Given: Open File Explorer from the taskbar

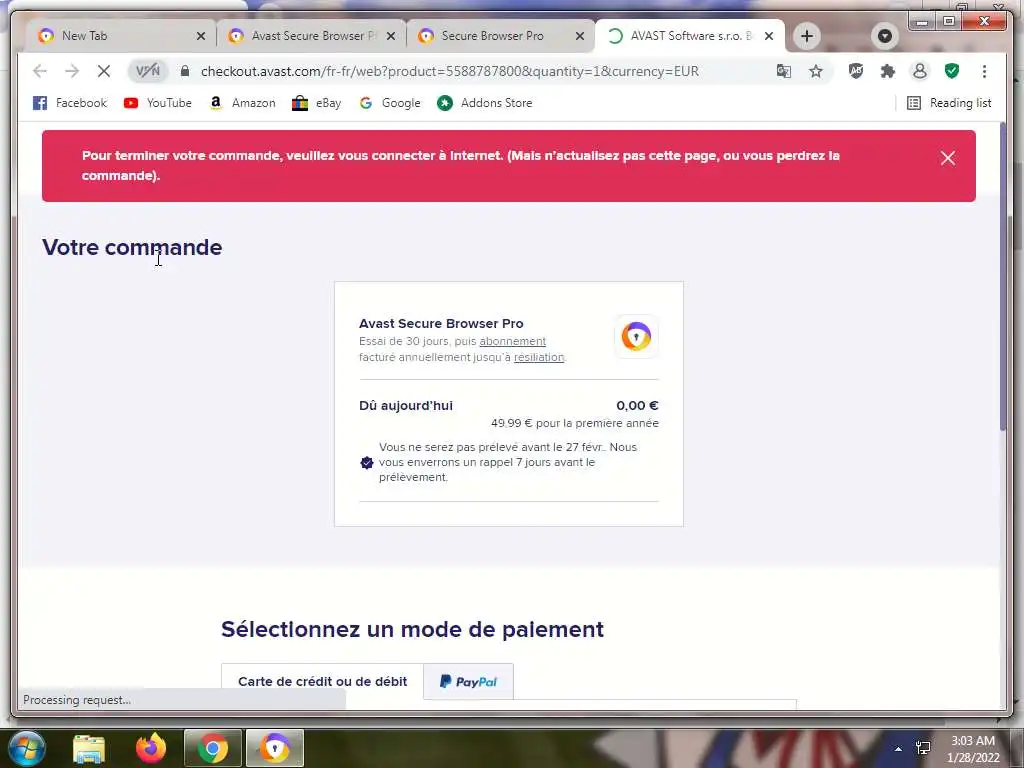Looking at the screenshot, I should 89,748.
